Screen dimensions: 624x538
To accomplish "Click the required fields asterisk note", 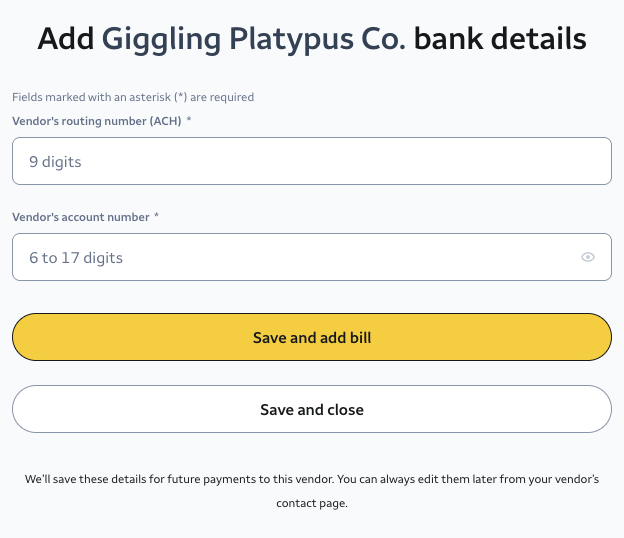I will coord(133,97).
